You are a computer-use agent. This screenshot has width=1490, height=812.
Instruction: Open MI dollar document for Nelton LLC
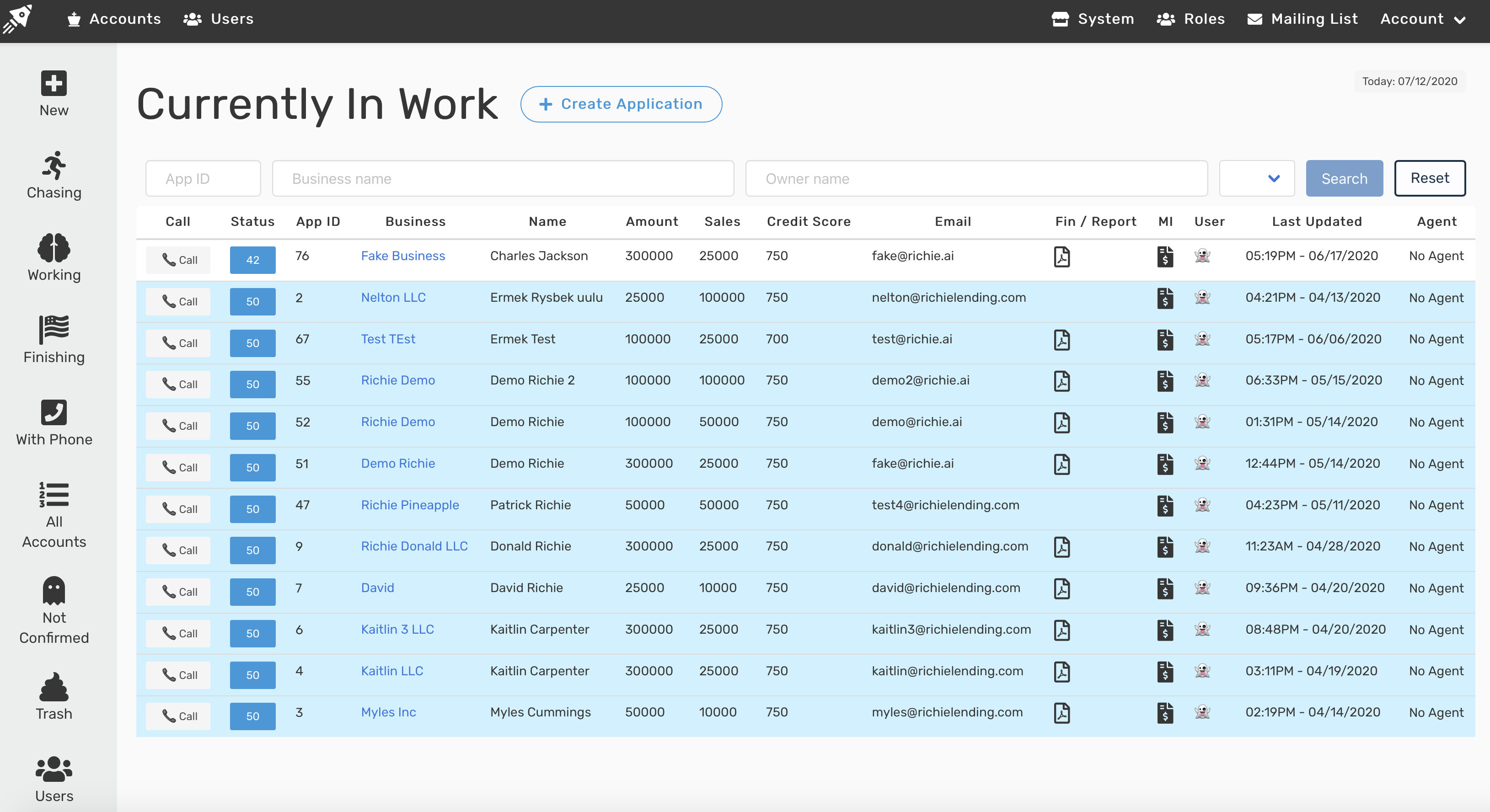coord(1165,299)
